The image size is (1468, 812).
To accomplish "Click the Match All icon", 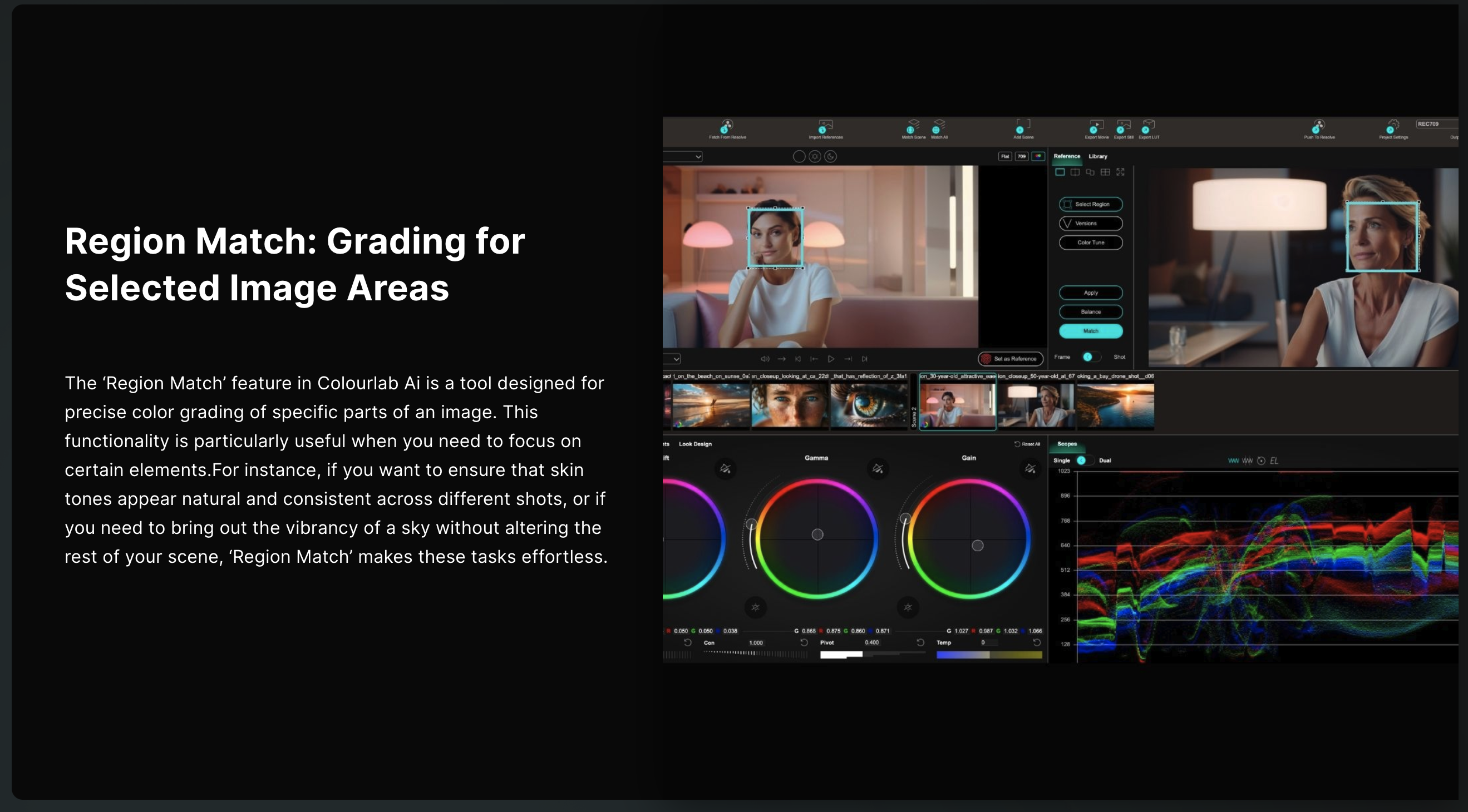I will coord(939,126).
